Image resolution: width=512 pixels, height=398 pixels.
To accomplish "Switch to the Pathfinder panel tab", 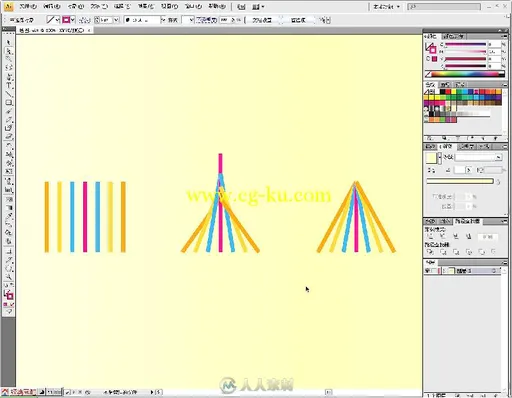I will (467, 221).
